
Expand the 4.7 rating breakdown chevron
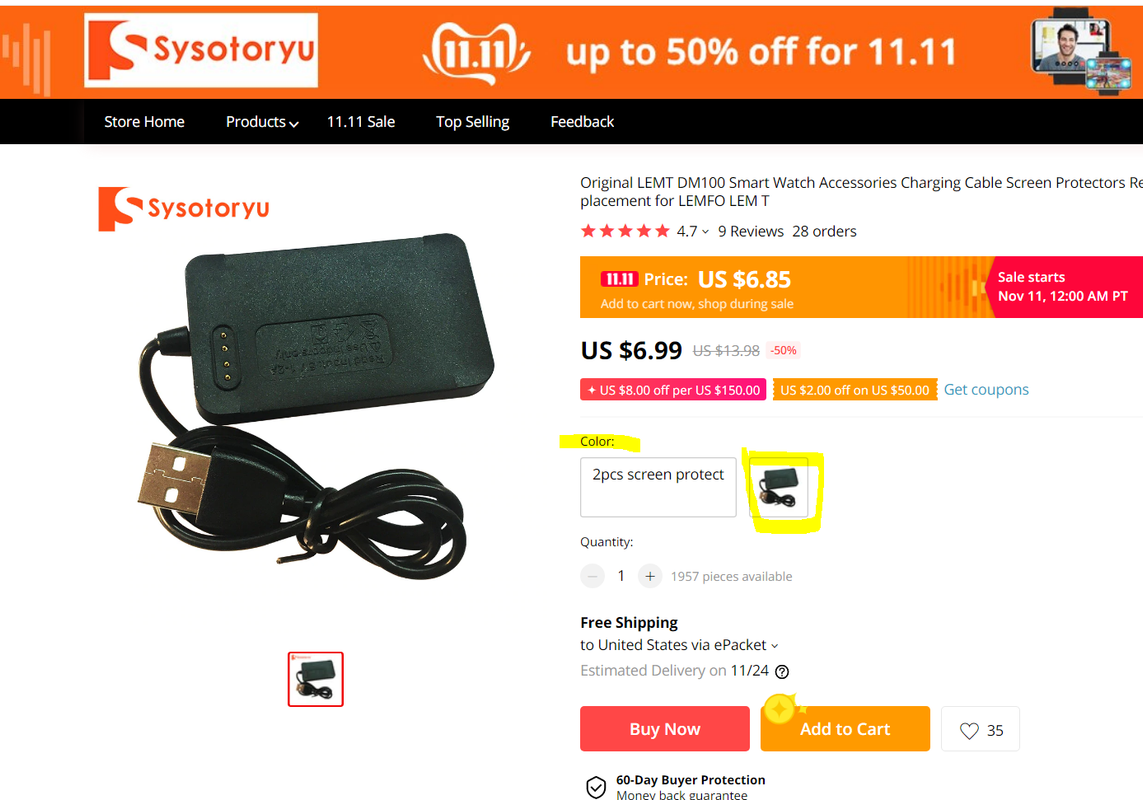705,232
